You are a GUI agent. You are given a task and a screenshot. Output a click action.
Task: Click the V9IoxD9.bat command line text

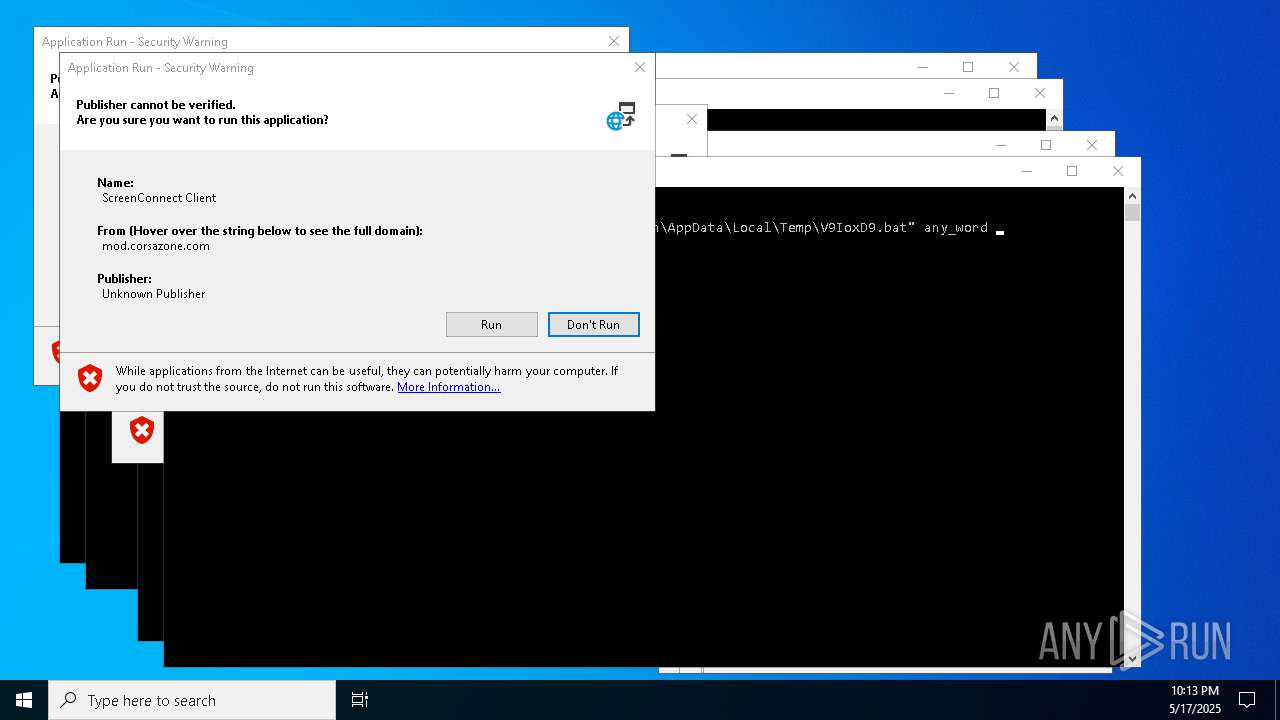(822, 228)
